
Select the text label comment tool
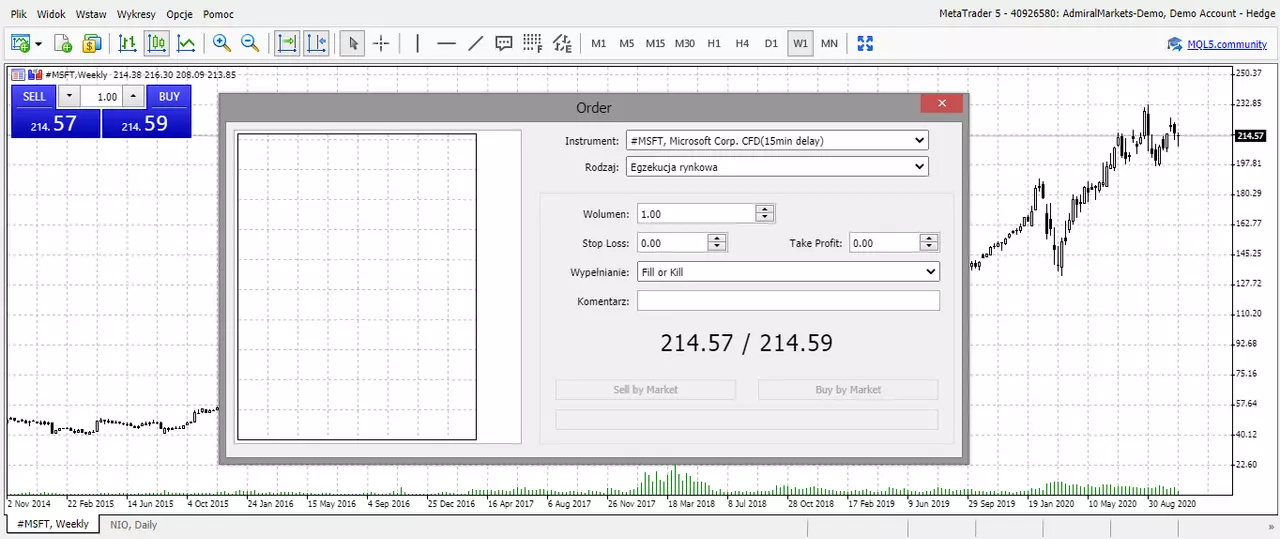(504, 43)
